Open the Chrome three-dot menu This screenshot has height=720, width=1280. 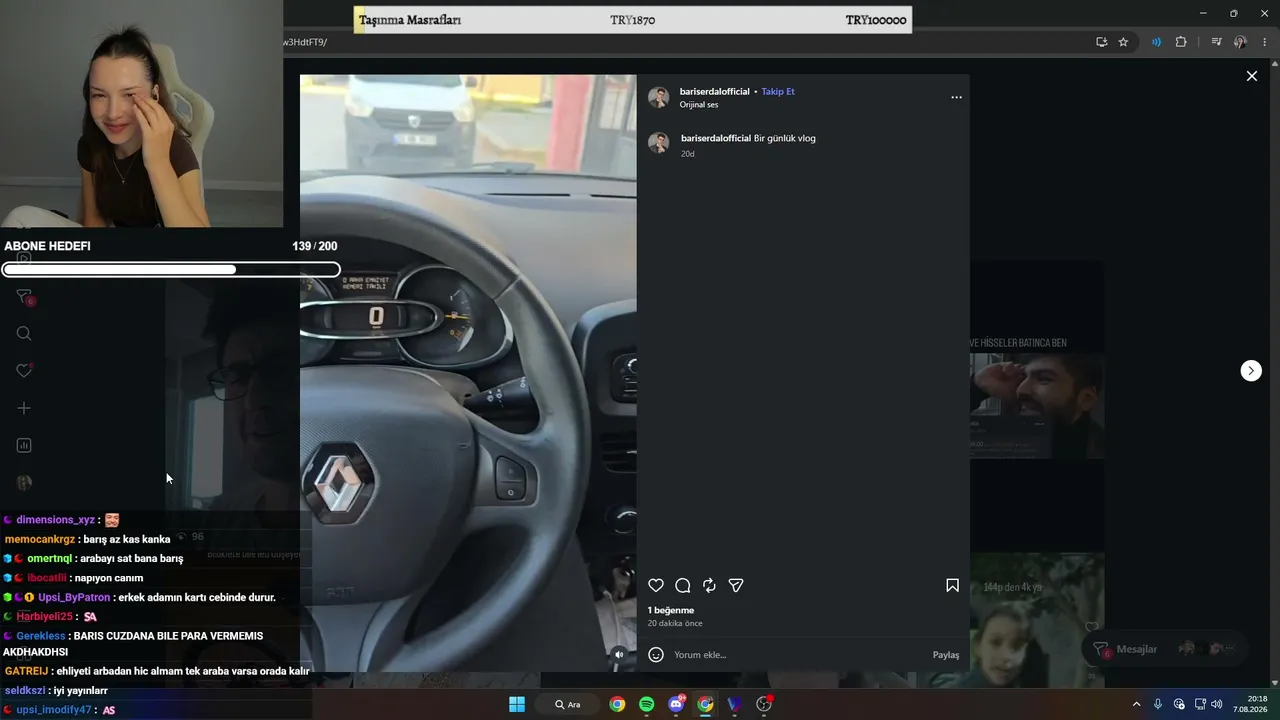[1265, 42]
